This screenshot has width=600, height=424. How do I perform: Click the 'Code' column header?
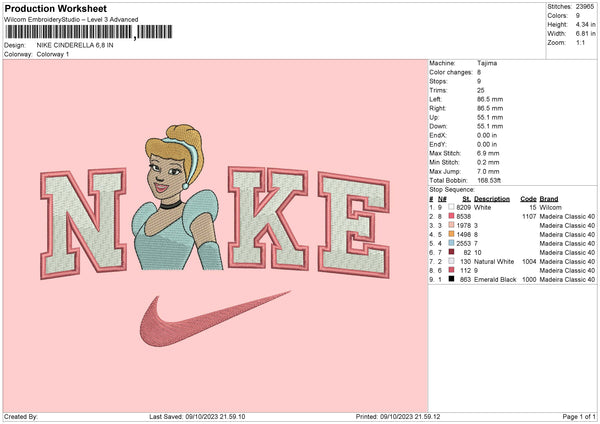coord(528,199)
